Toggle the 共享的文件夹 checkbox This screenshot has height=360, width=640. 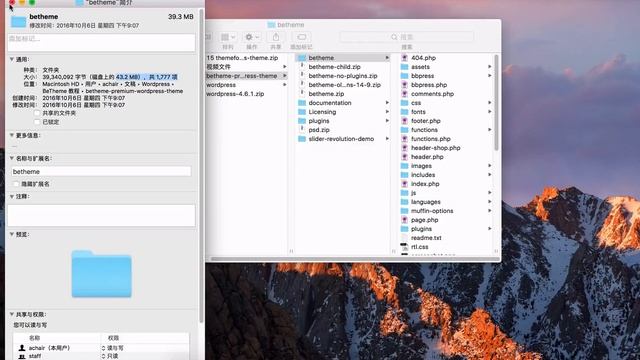[x=37, y=113]
